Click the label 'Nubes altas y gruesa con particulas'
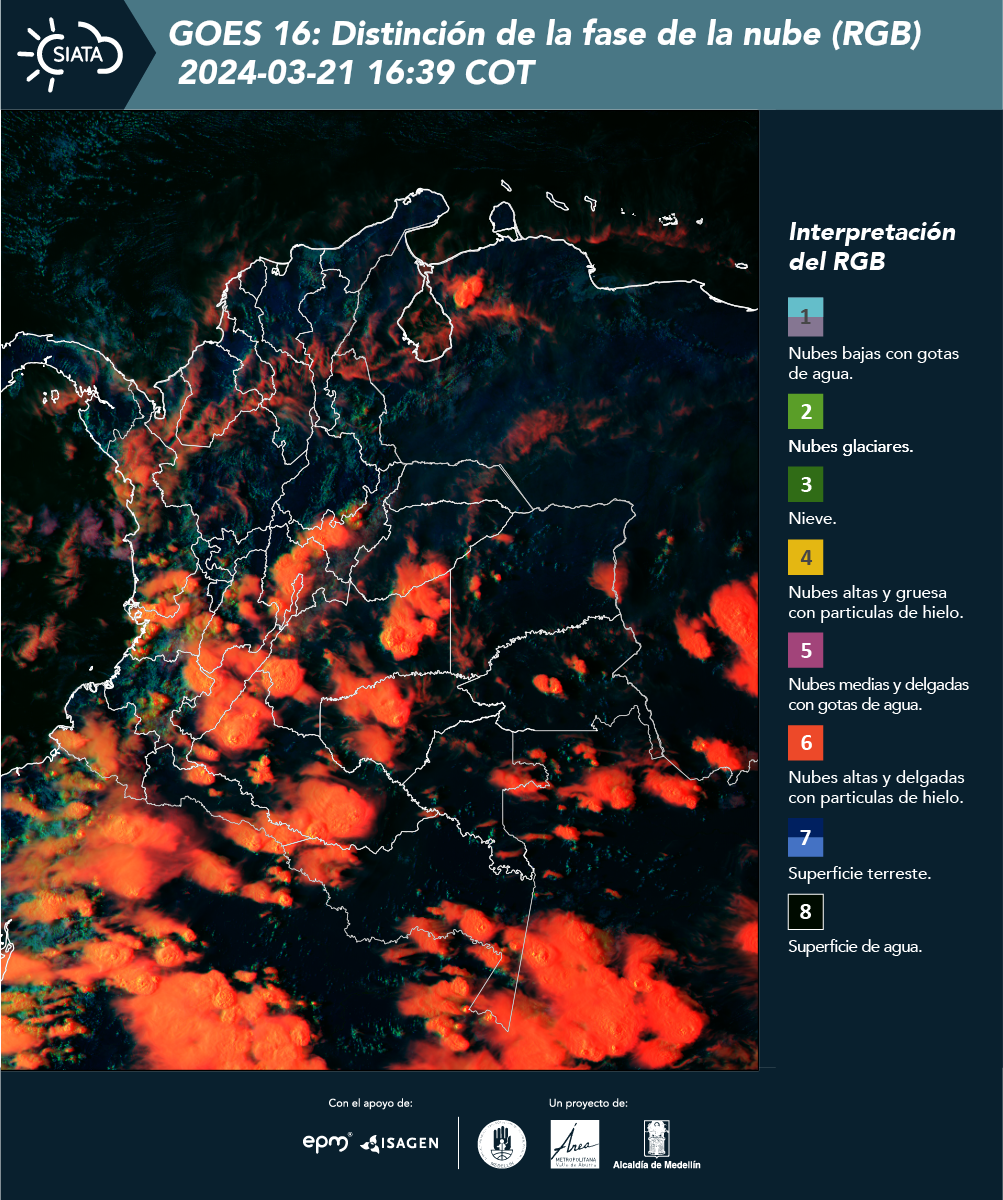The height and width of the screenshot is (1200, 1003). 875,602
